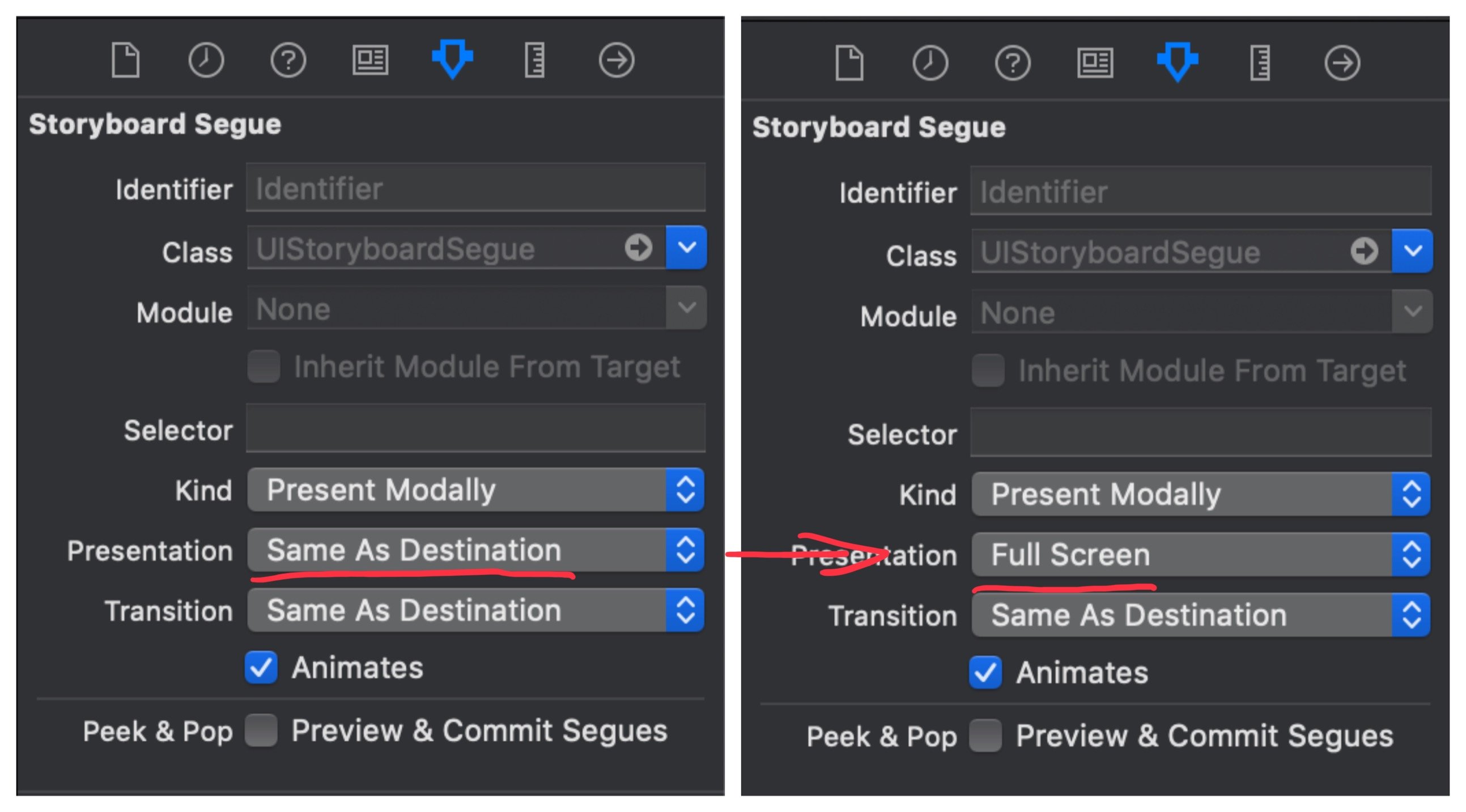Open the History inspector in left panel
The image size is (1466, 812).
click(x=206, y=59)
